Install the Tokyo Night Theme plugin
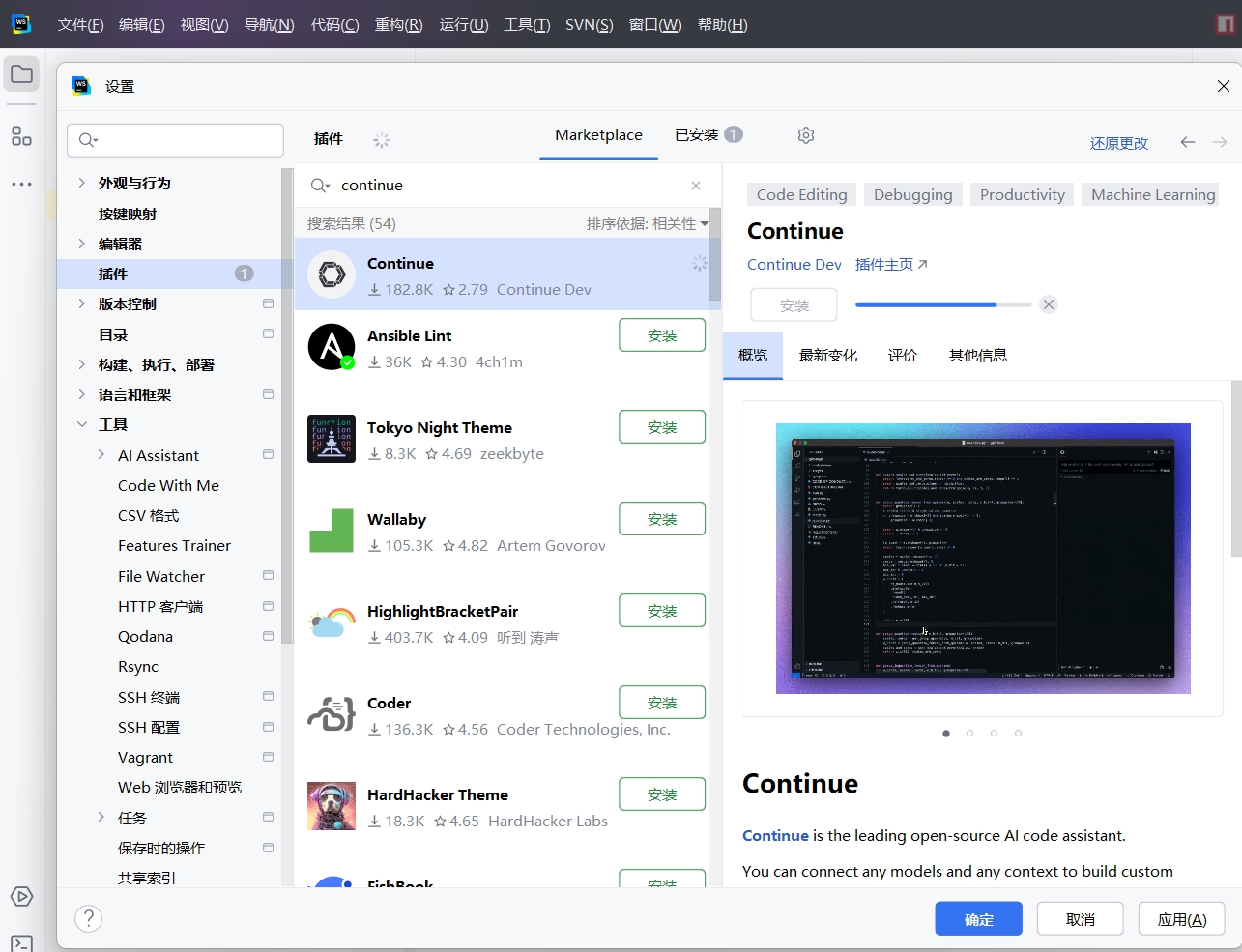 click(662, 427)
